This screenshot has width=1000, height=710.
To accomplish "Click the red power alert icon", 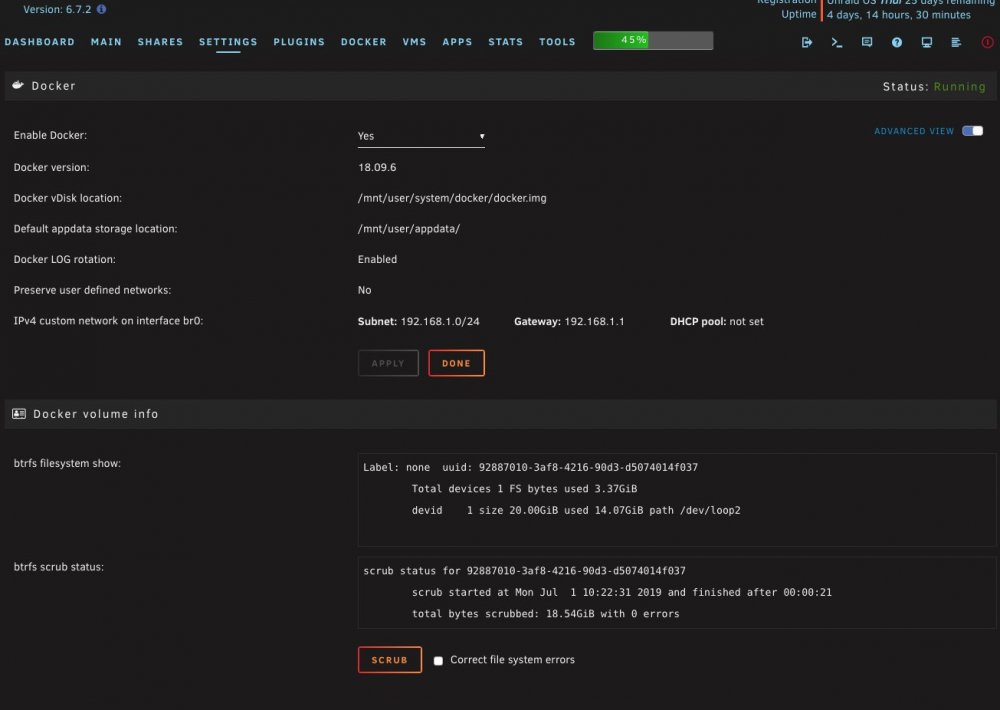I will pyautogui.click(x=987, y=42).
